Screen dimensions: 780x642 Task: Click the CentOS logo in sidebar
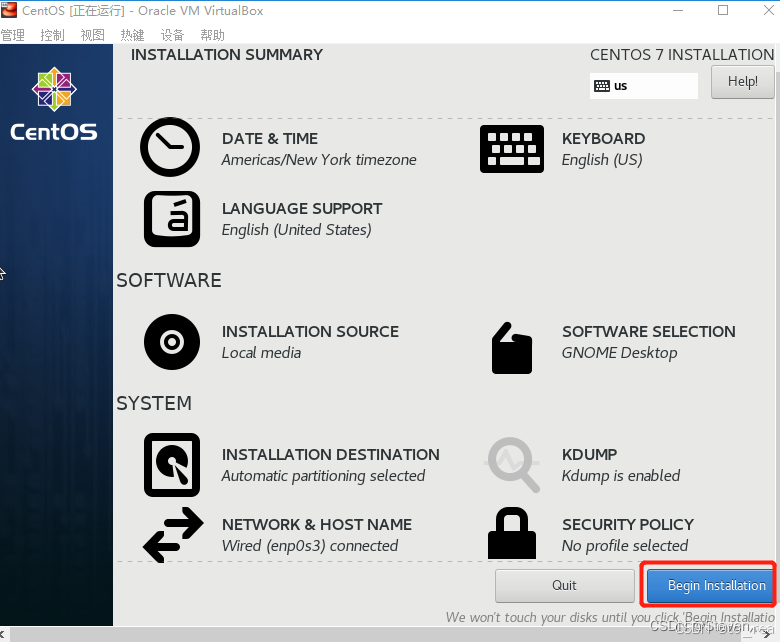(x=54, y=103)
